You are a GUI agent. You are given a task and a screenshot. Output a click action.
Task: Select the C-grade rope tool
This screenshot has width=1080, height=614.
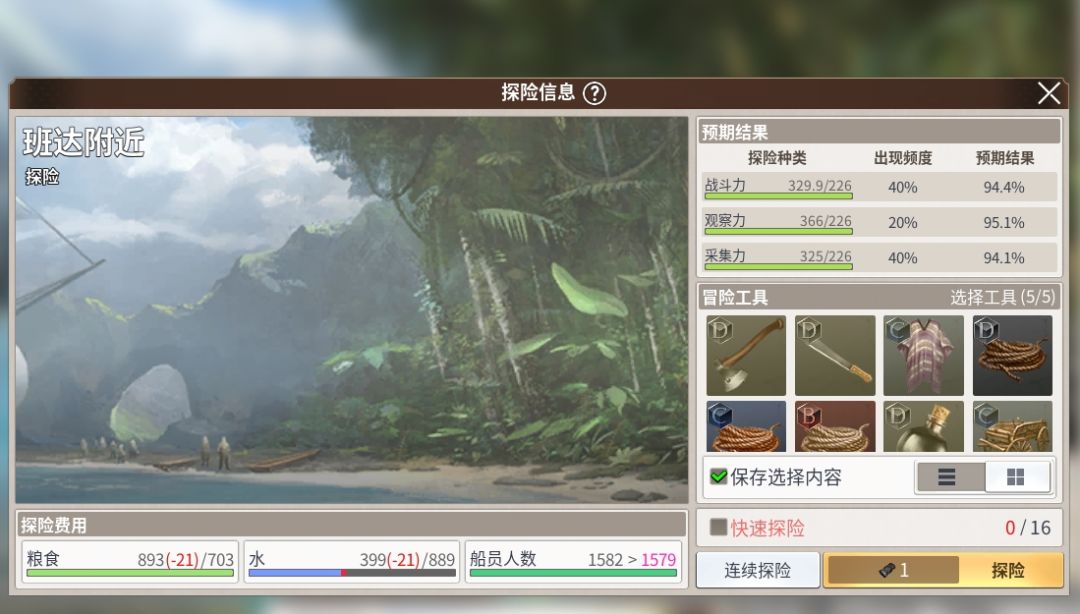click(x=746, y=427)
